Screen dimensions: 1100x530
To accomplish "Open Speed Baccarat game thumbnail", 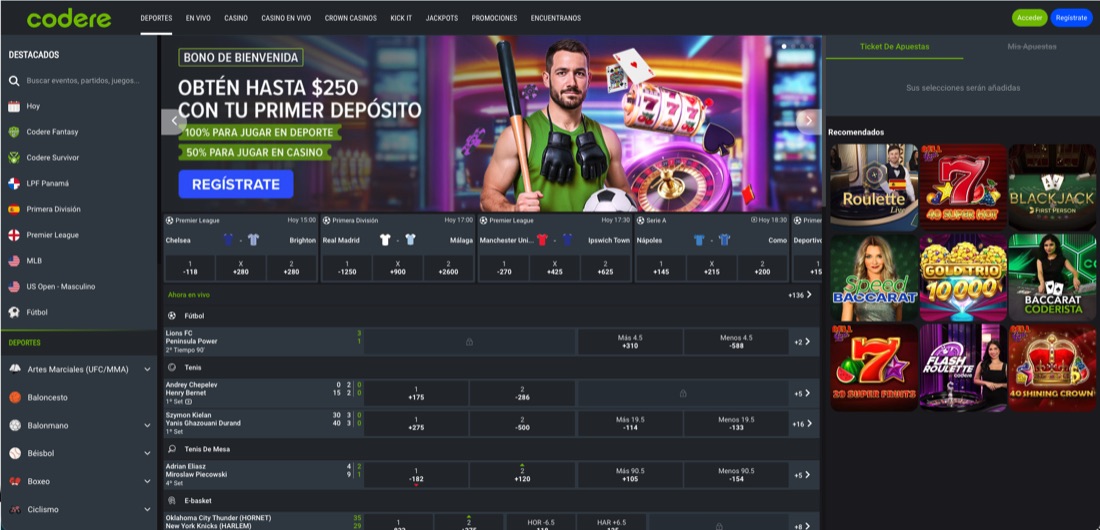I will [x=874, y=277].
